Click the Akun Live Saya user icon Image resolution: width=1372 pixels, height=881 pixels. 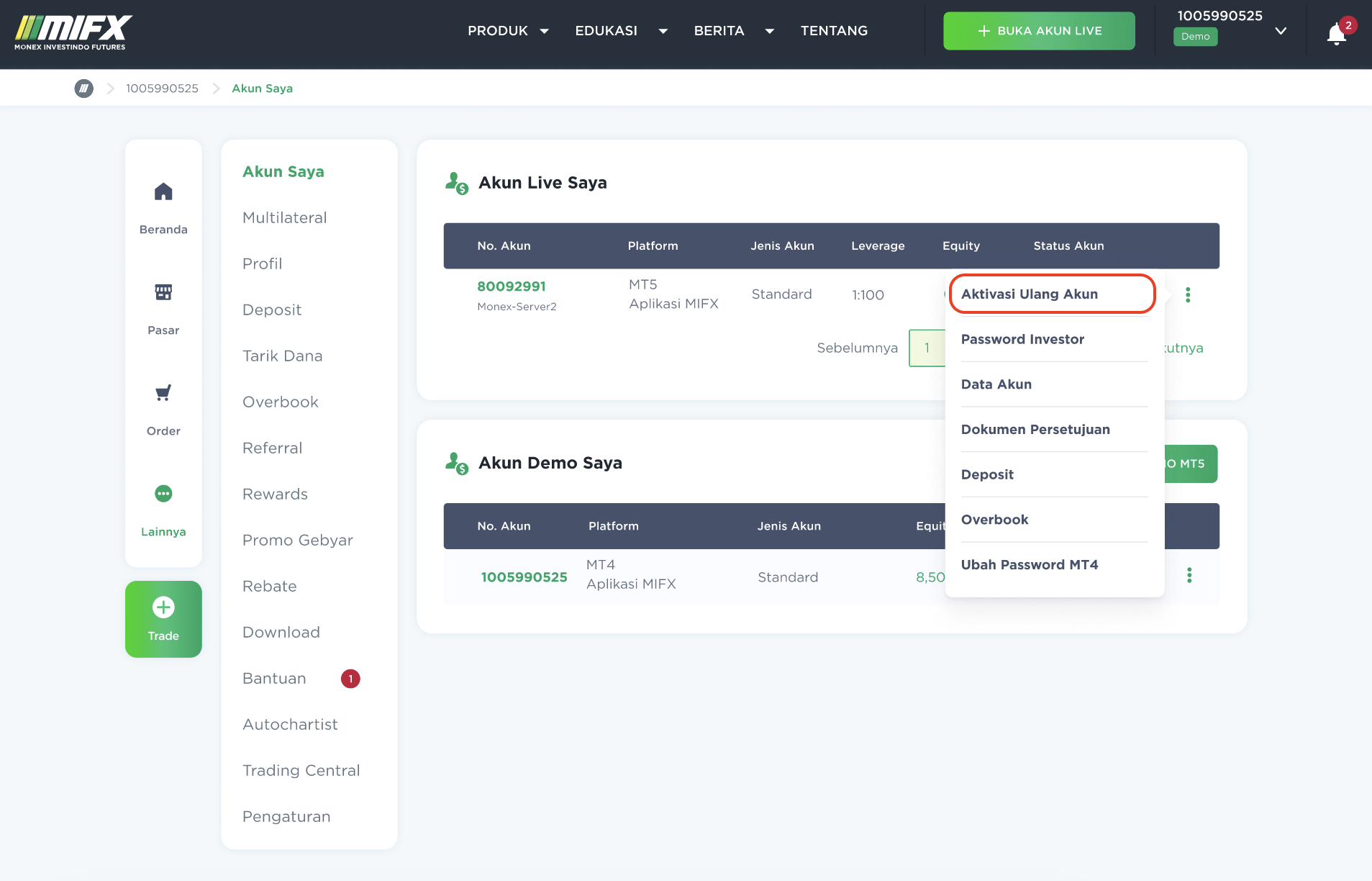coord(456,183)
